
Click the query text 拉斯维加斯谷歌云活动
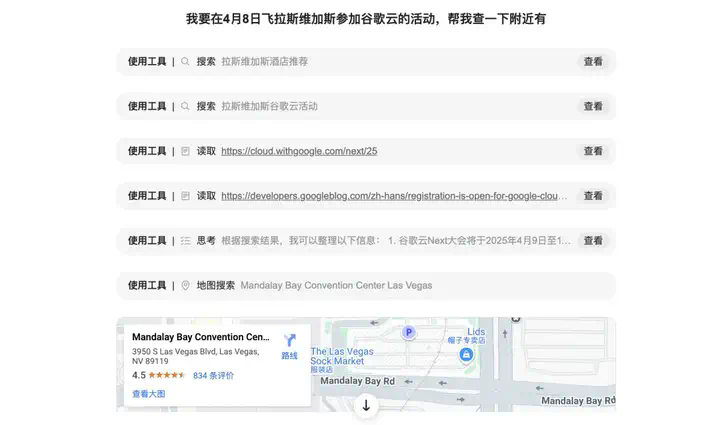[269, 106]
